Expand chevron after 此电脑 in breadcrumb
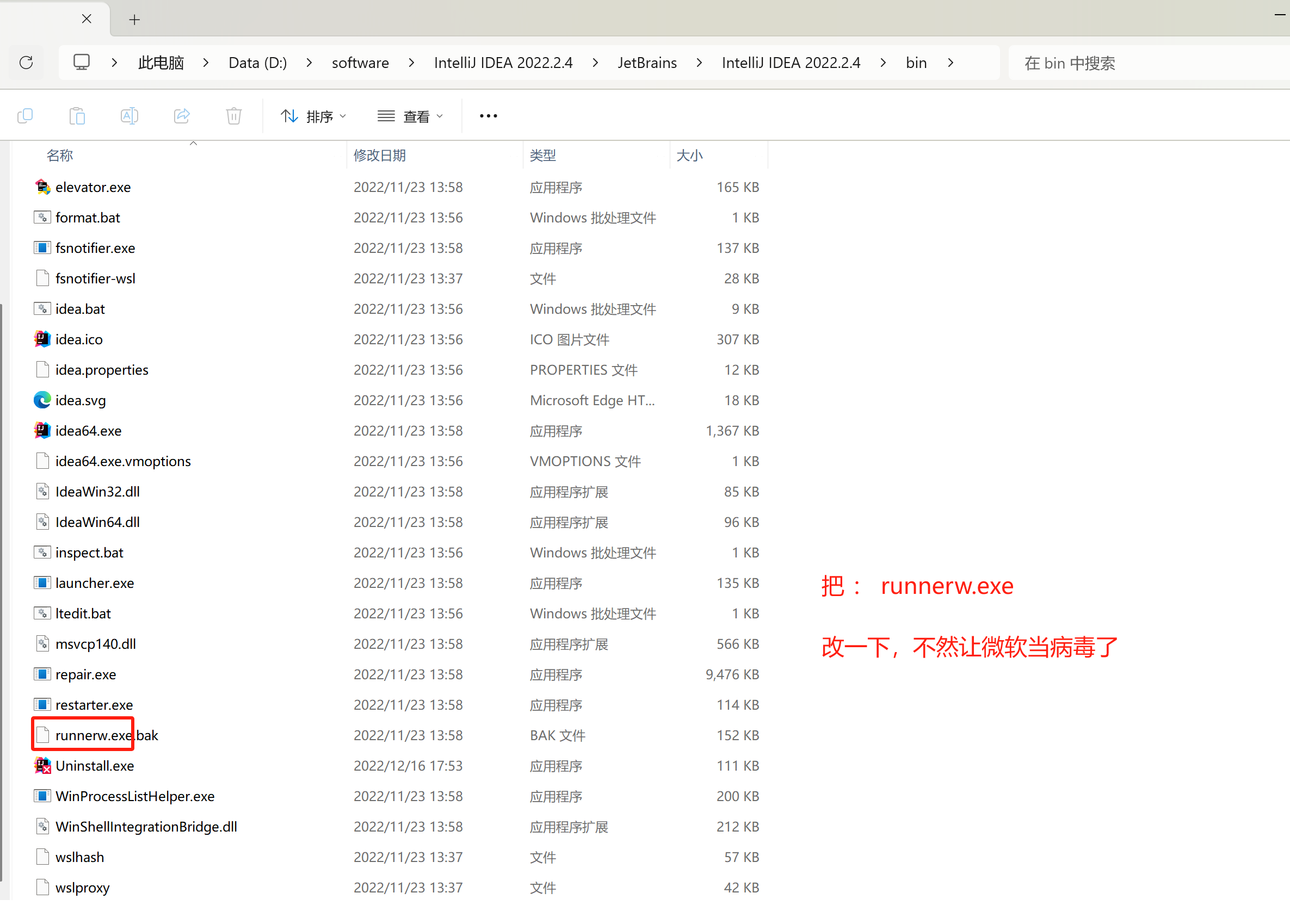1290x924 pixels. (206, 63)
